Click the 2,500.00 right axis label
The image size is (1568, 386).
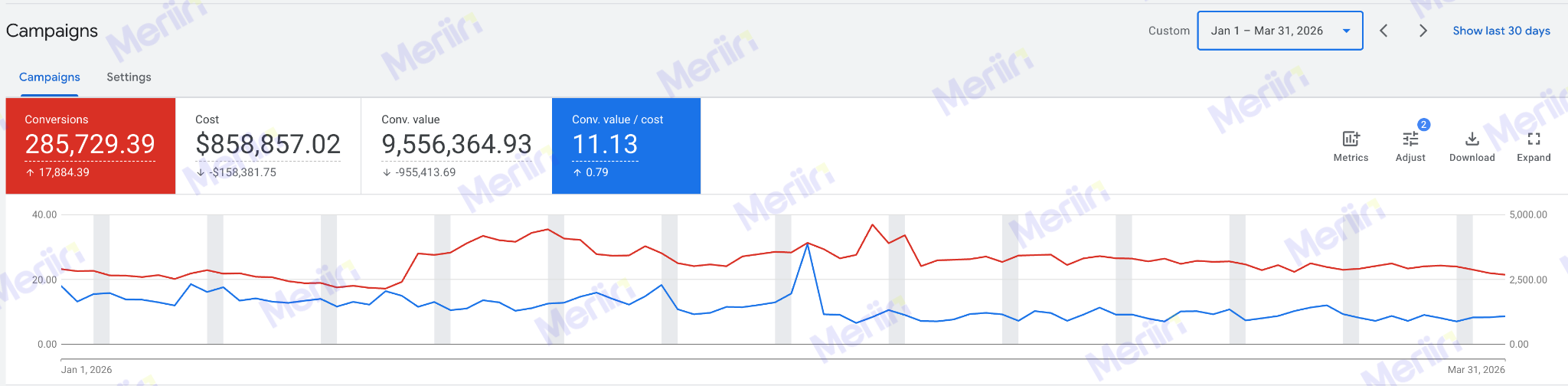1528,280
